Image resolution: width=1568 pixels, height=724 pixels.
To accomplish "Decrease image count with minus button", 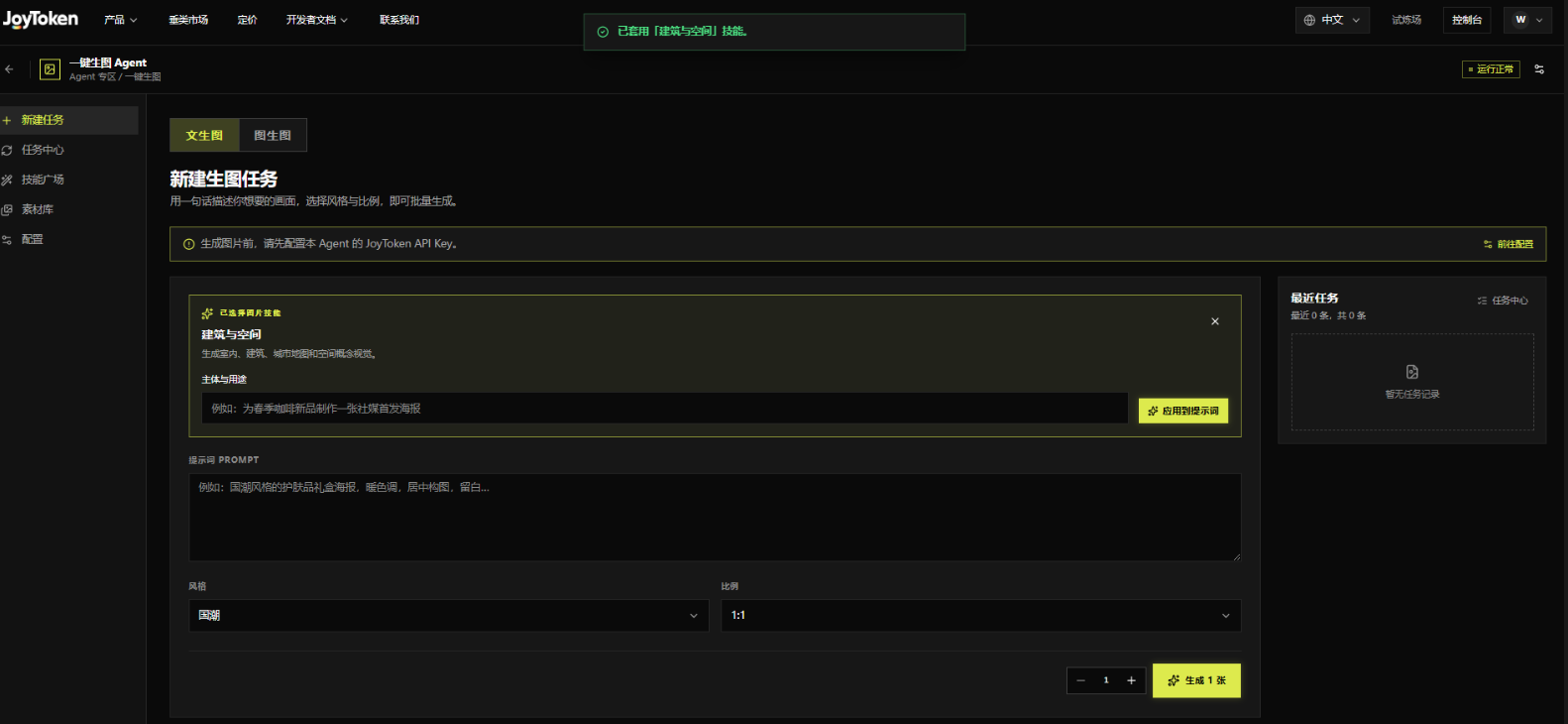I will [x=1080, y=680].
